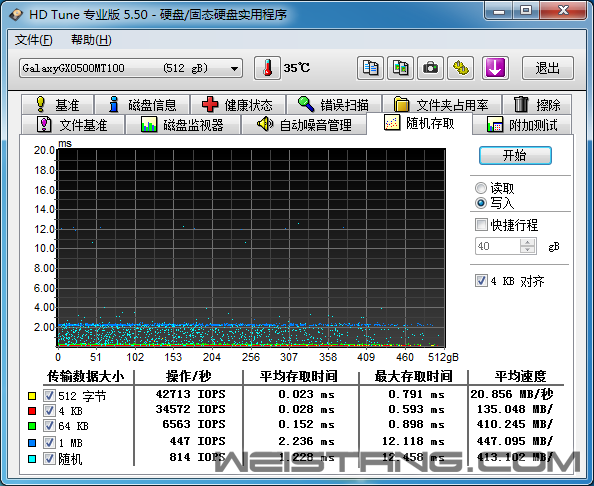Decrease the 快捷行程 gB spinner value
The image size is (594, 486).
coord(527,250)
